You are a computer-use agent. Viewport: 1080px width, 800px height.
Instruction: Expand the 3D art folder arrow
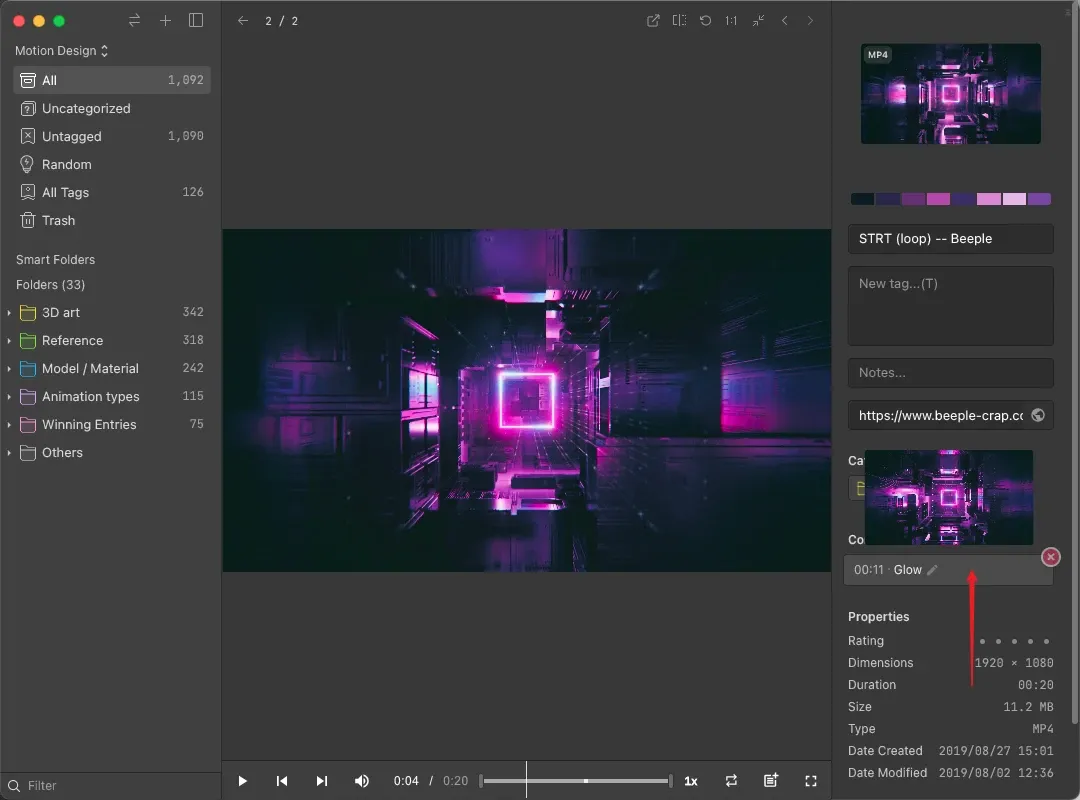click(9, 313)
